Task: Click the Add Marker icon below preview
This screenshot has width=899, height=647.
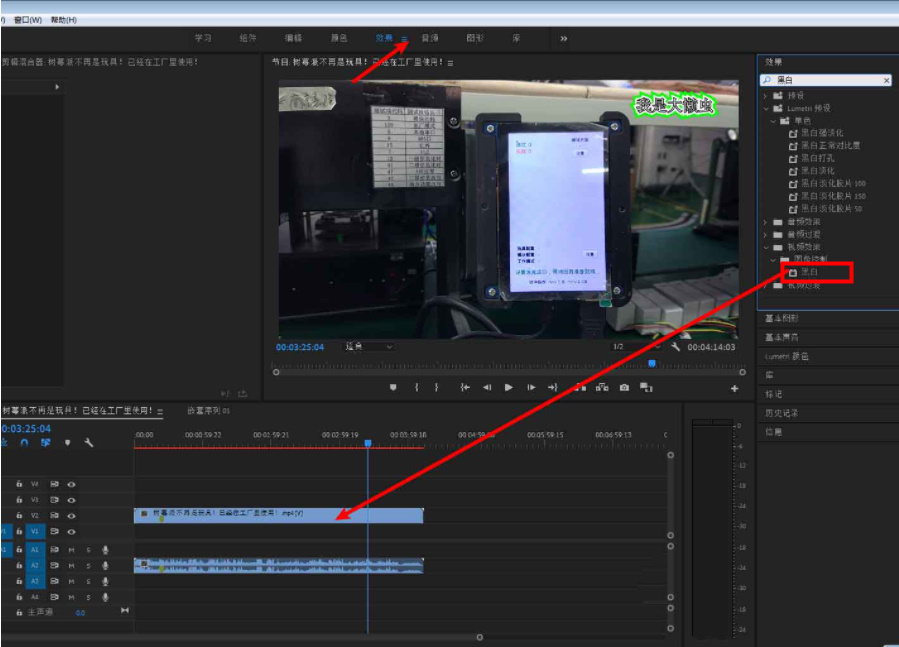Action: coord(393,387)
